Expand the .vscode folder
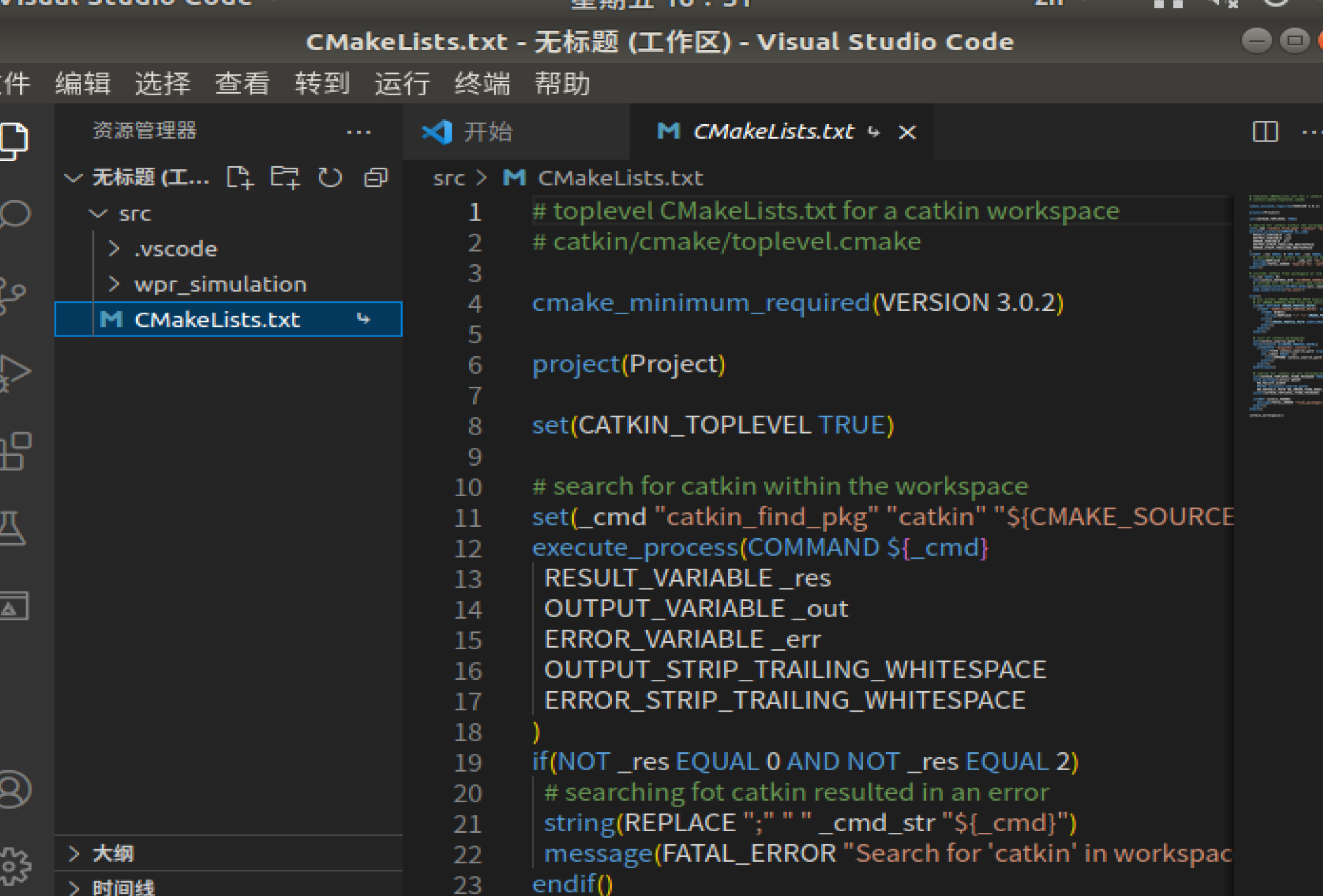The image size is (1323, 896). point(114,248)
